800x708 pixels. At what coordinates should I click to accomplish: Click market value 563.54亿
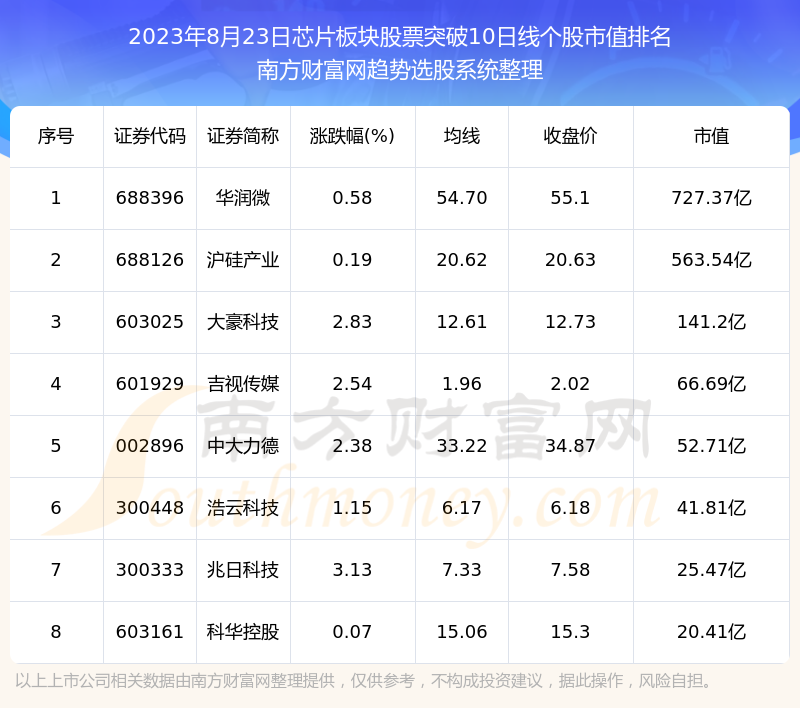711,260
